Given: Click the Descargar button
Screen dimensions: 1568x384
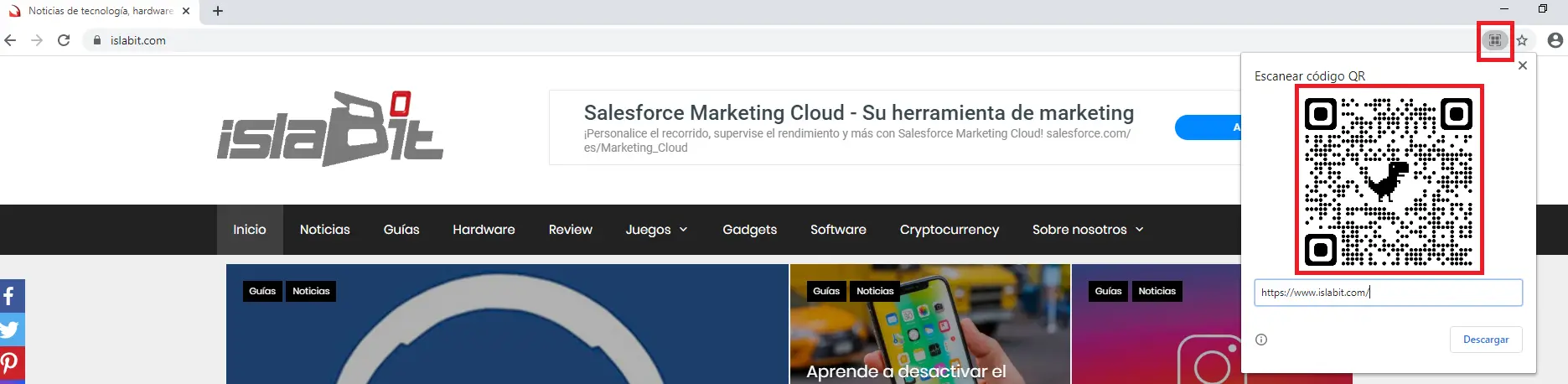Looking at the screenshot, I should [1486, 340].
